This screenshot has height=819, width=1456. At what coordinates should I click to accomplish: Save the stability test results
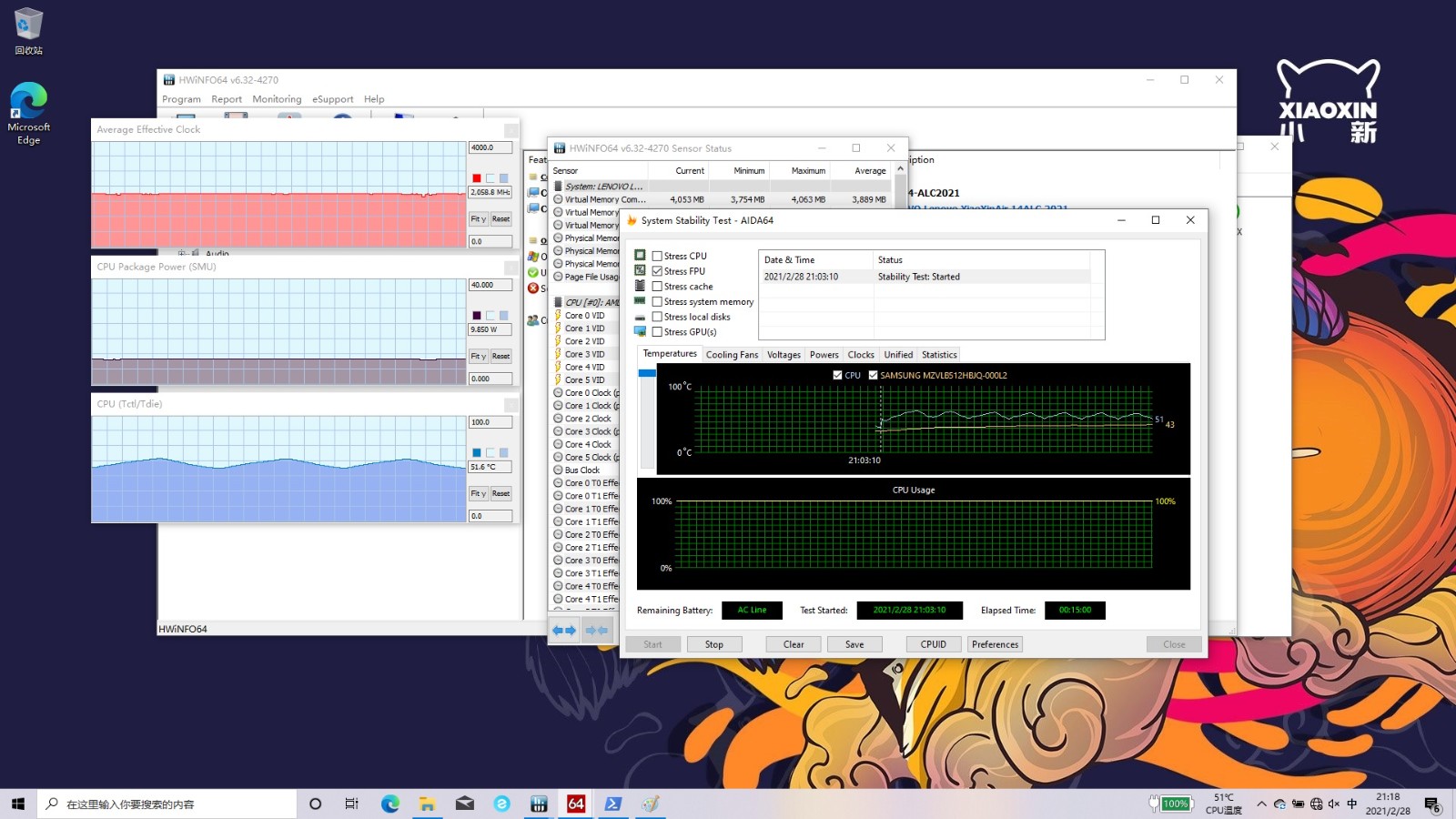(x=854, y=644)
